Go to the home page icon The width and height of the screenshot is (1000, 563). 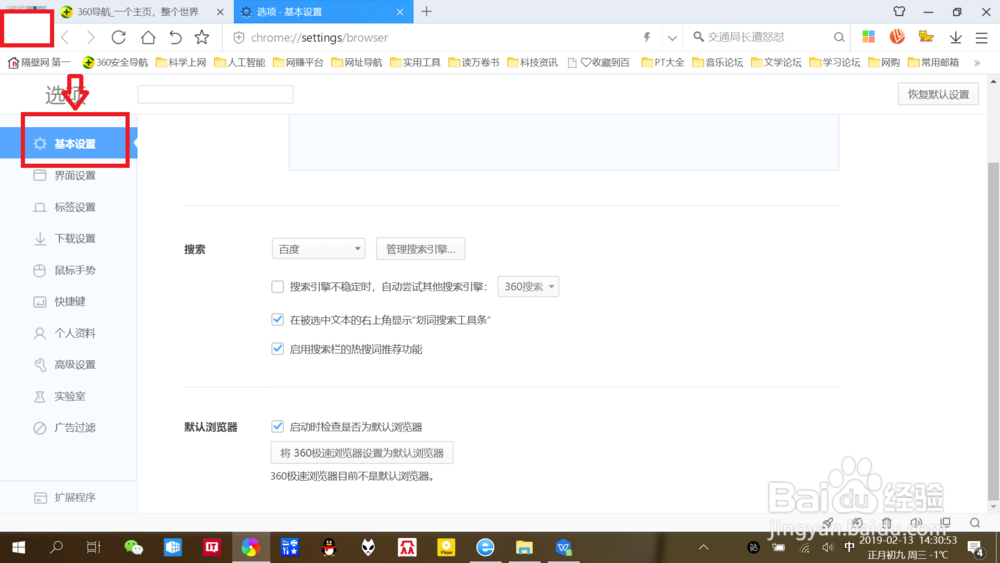(148, 38)
